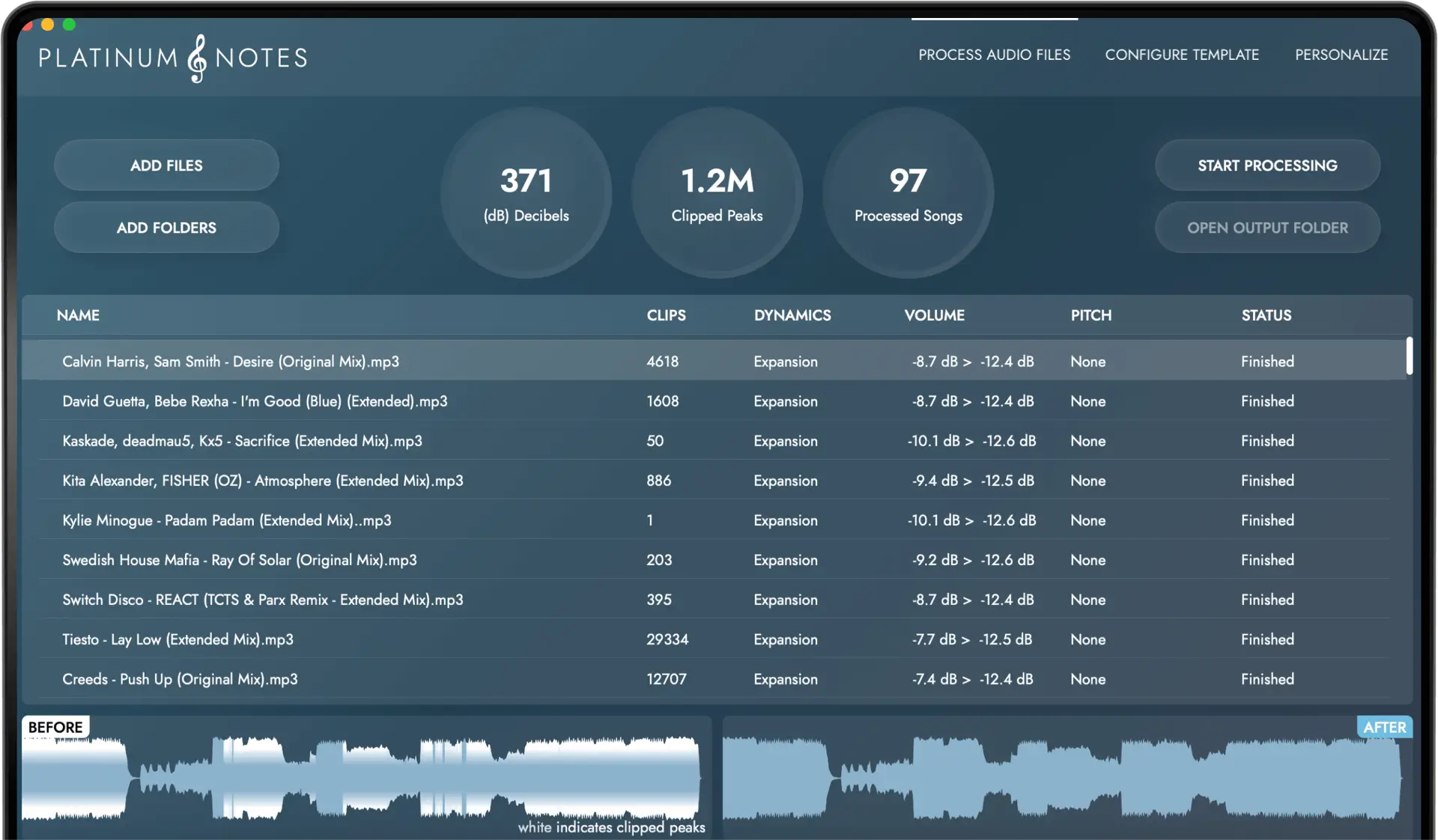Sort by the Clips column header

coord(666,315)
